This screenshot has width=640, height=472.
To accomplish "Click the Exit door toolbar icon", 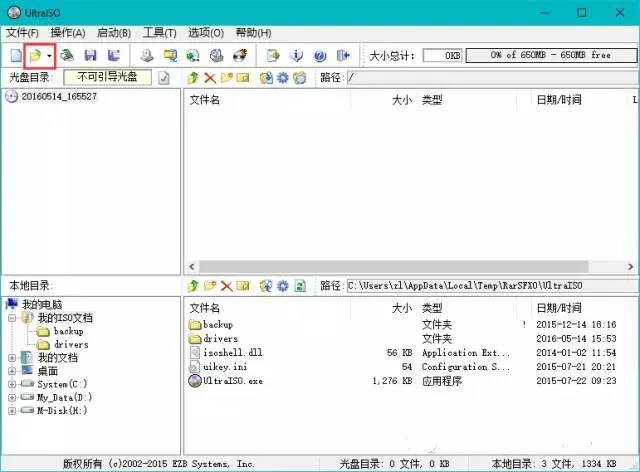I will [343, 55].
